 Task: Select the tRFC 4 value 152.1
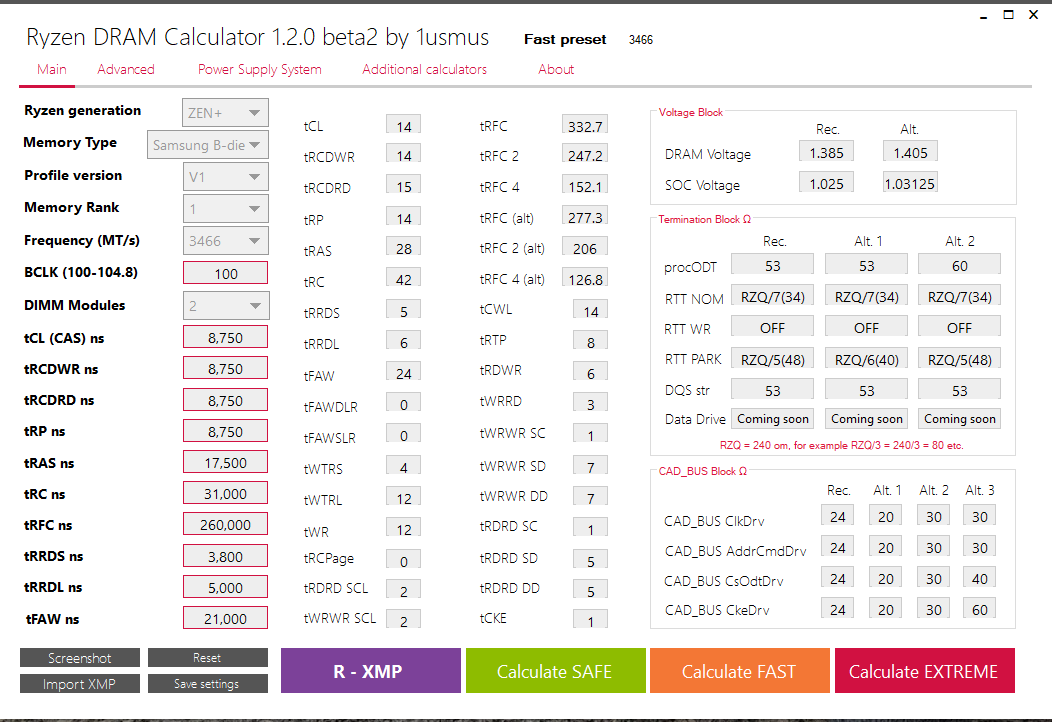pos(585,186)
